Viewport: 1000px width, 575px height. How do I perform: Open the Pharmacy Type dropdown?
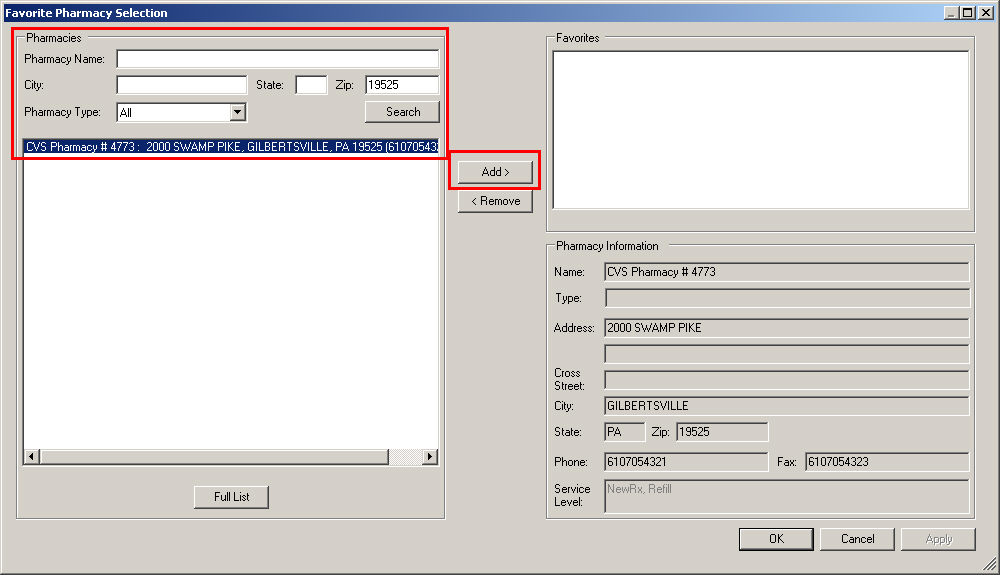click(237, 112)
